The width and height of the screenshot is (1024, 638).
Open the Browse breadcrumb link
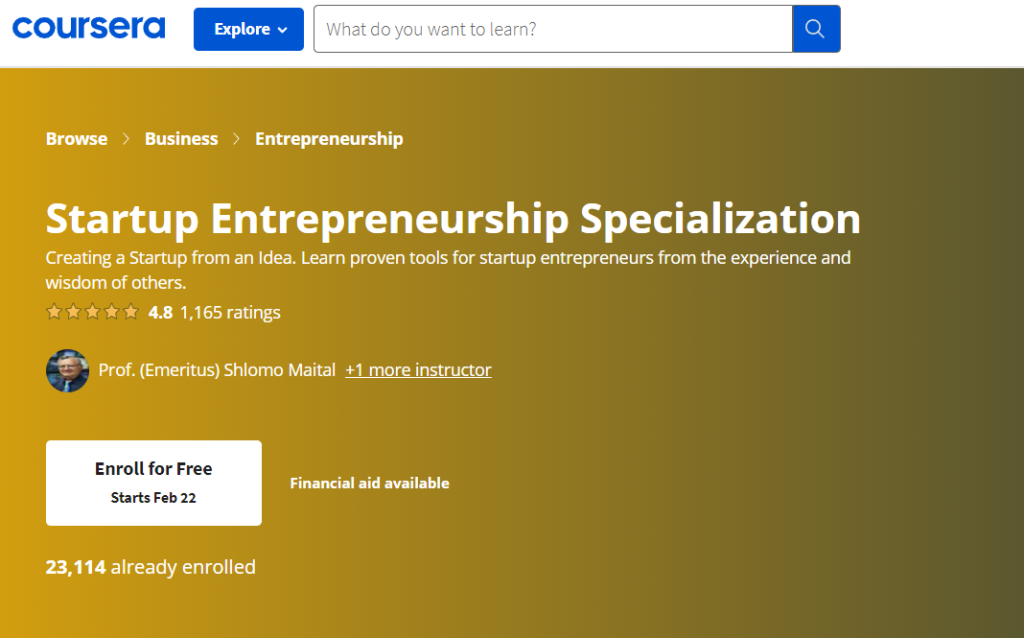tap(76, 139)
